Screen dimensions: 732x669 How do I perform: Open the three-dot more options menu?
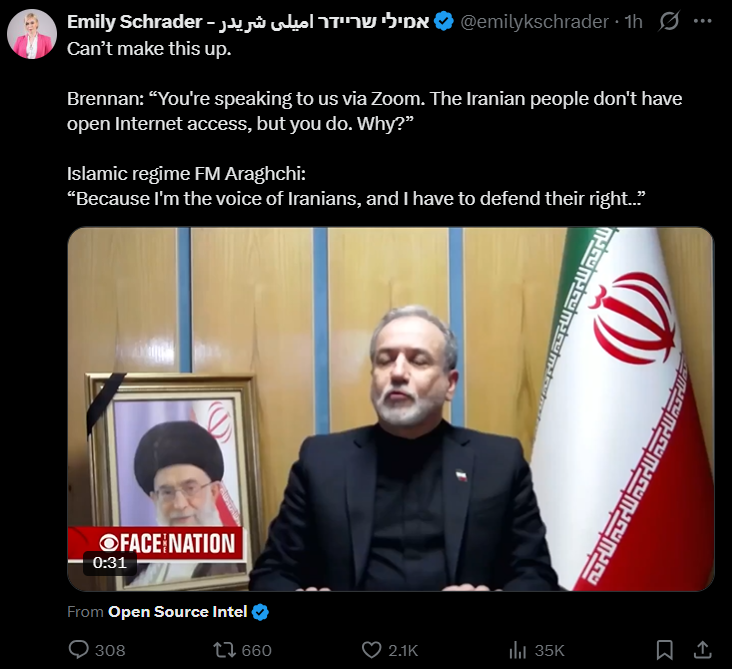(703, 21)
